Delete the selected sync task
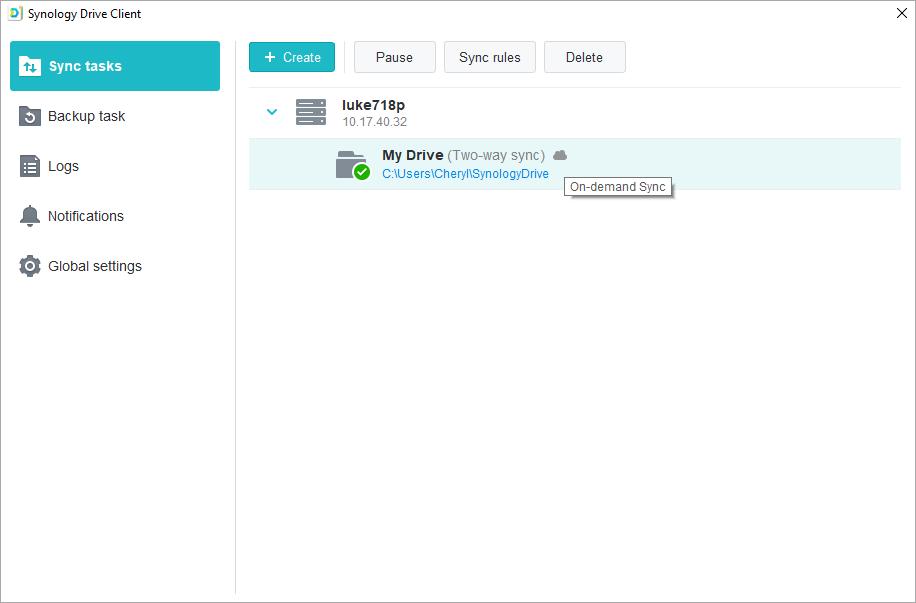This screenshot has width=916, height=603. click(585, 57)
